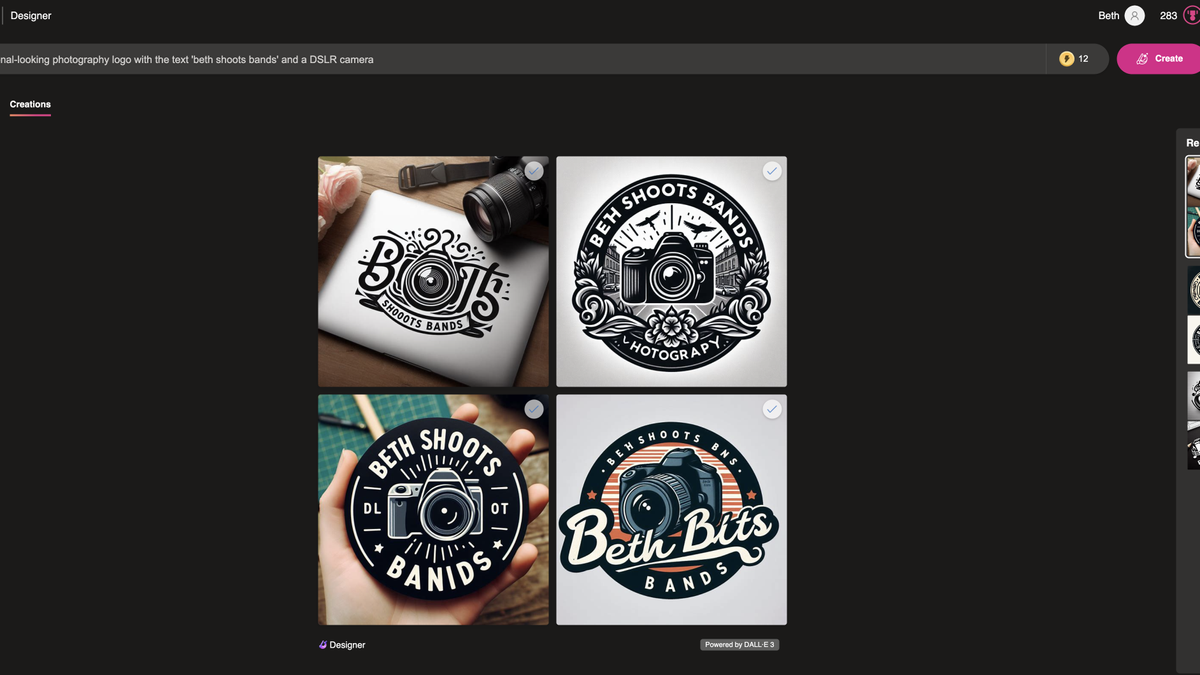This screenshot has height=675, width=1200.
Task: Toggle checkmark on the Beth Bits Bands image
Action: tap(772, 409)
